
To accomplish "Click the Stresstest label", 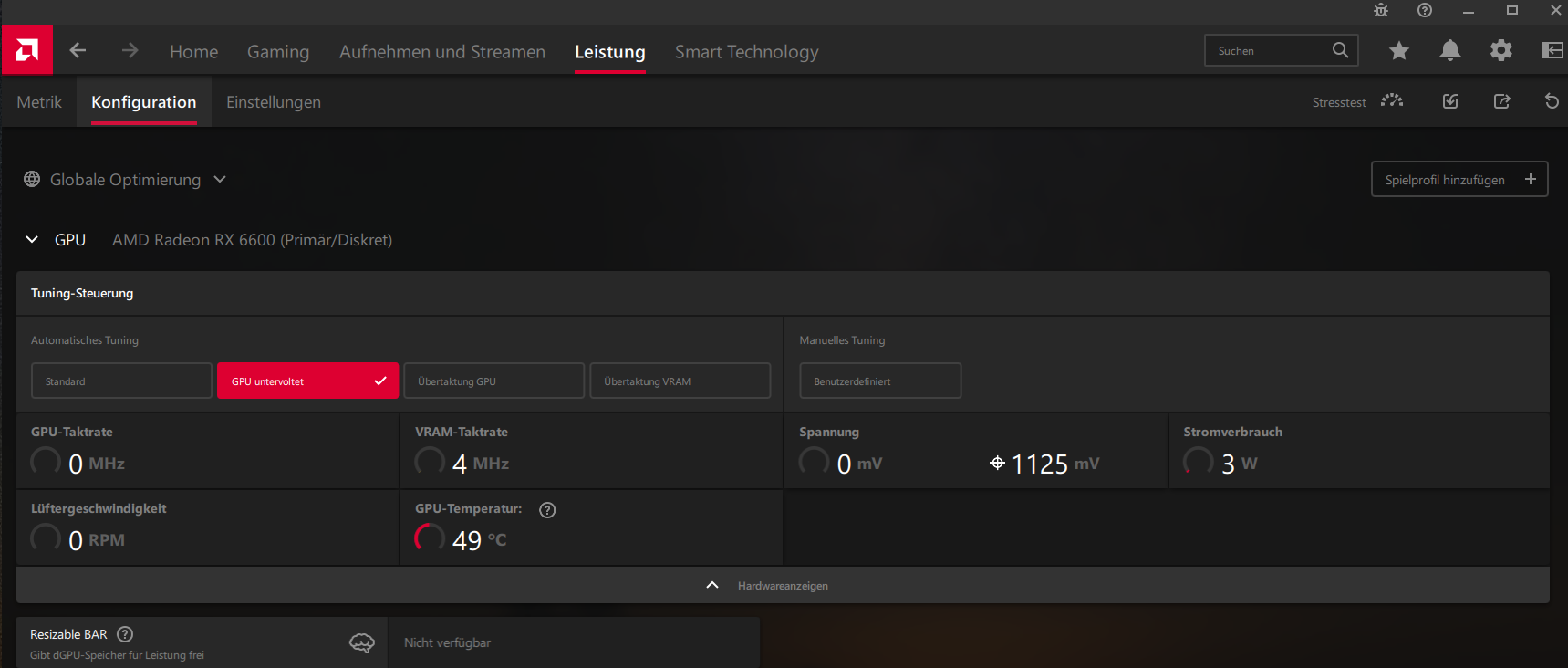I will click(1339, 102).
